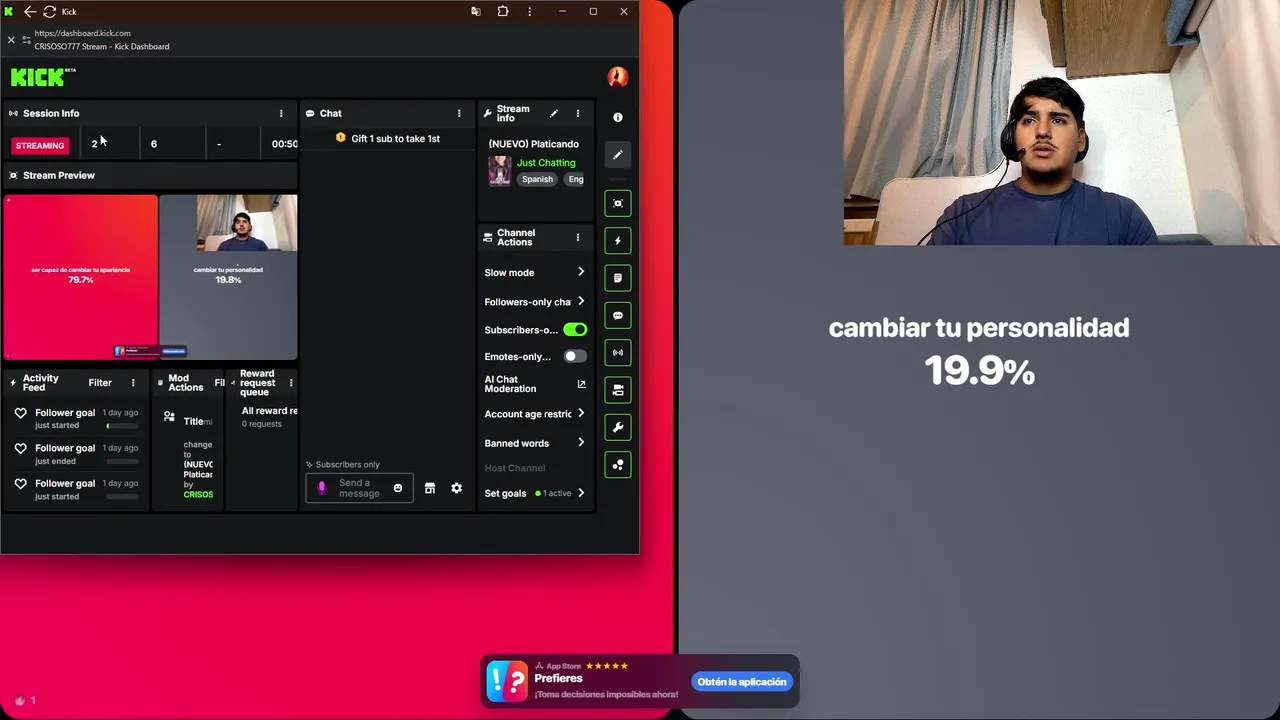
Task: Open the browser extensions puzzle icon
Action: [x=503, y=12]
